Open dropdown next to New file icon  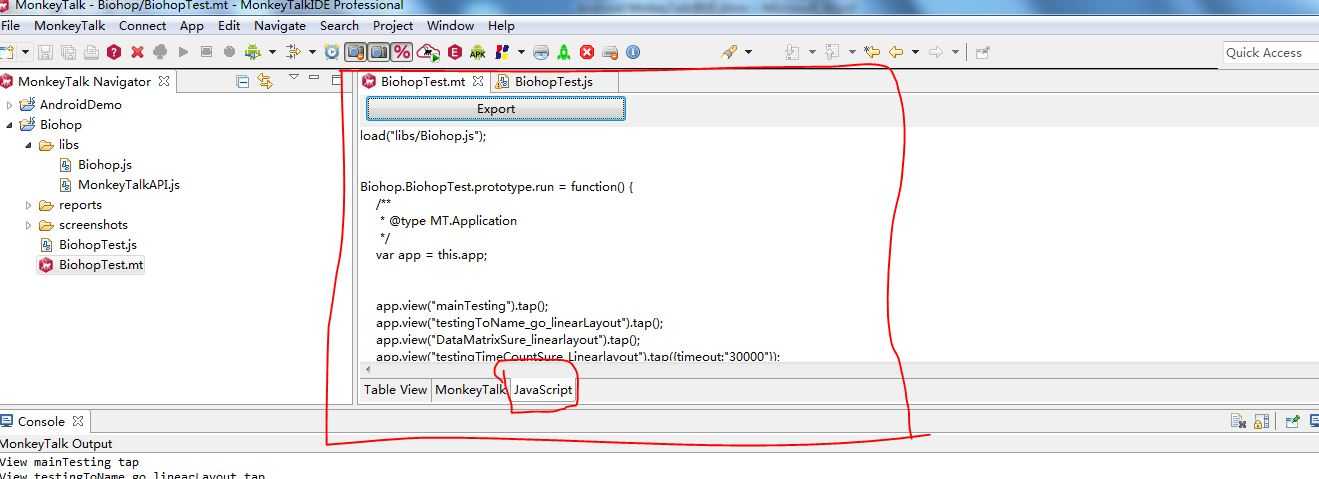click(26, 52)
